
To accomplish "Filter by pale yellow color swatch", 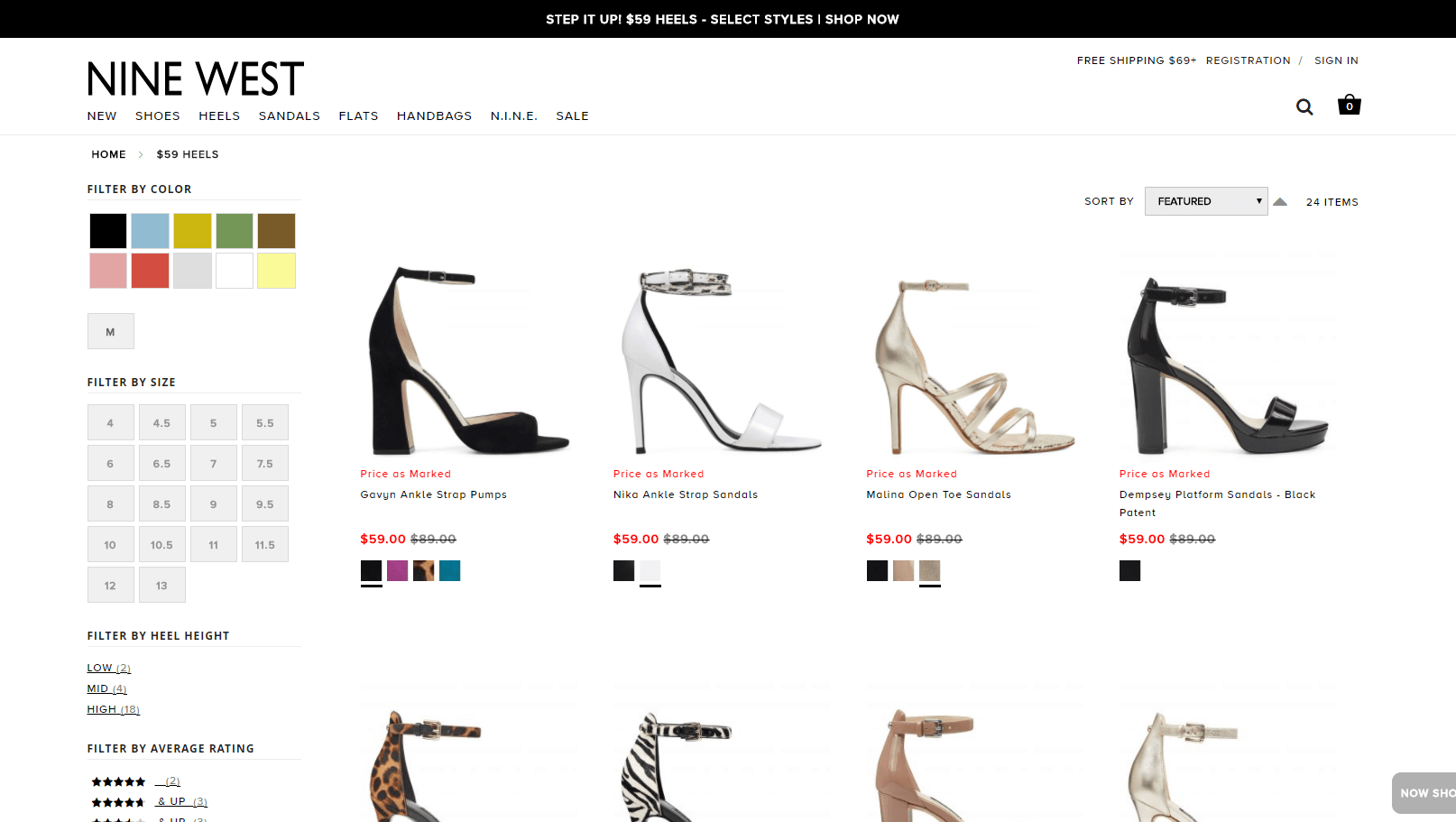I will pyautogui.click(x=276, y=271).
